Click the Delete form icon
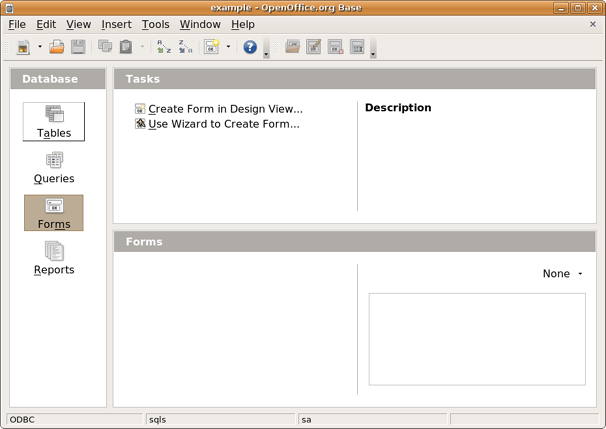 [x=335, y=46]
